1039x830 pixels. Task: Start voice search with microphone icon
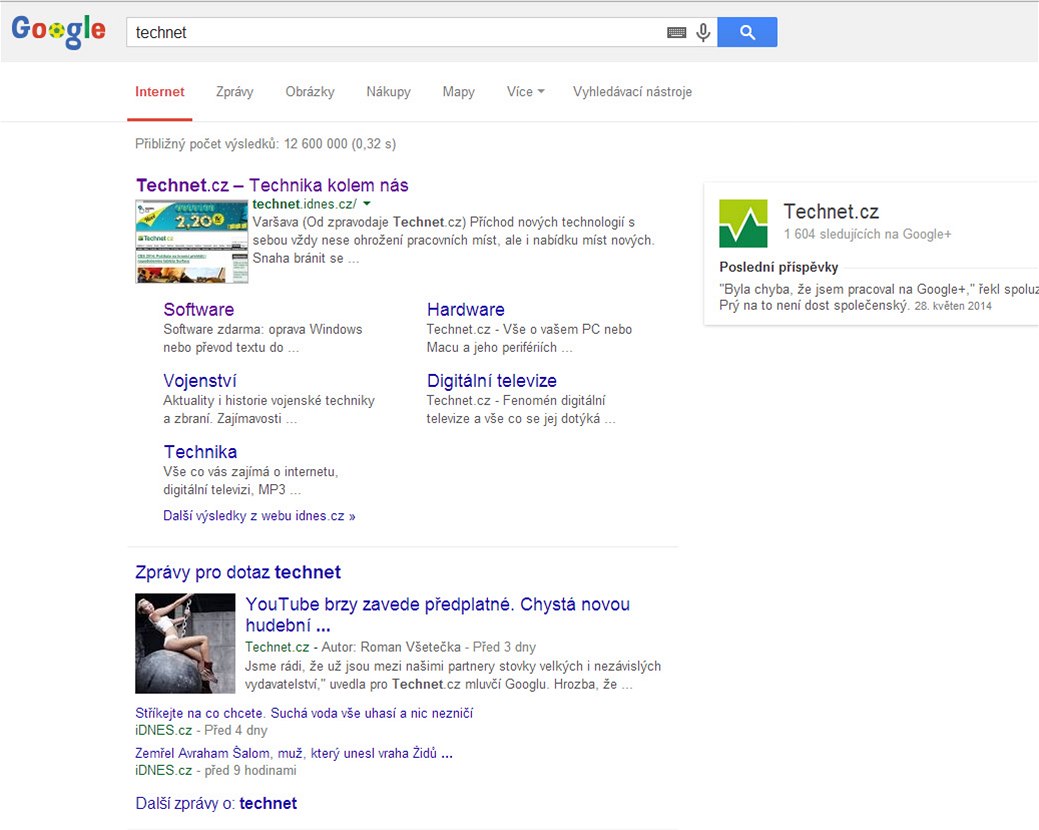[x=703, y=33]
